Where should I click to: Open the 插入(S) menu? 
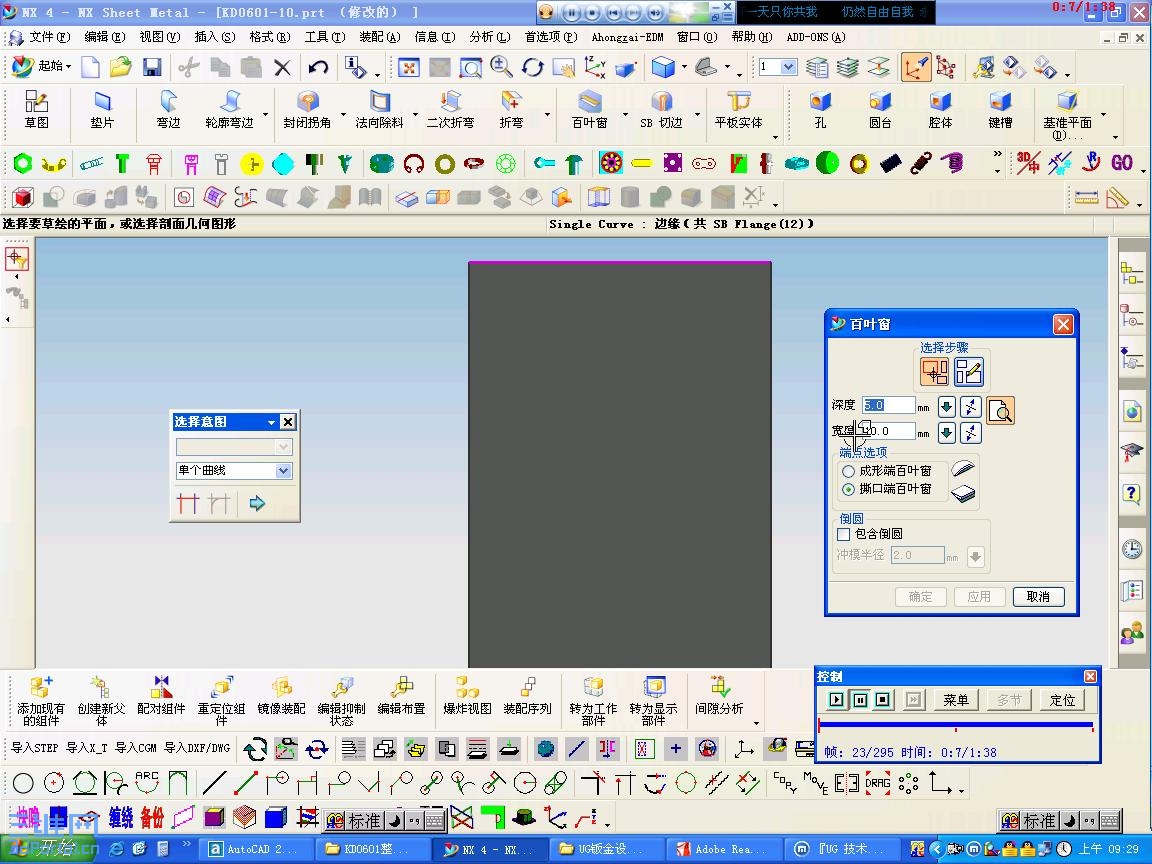tap(215, 37)
